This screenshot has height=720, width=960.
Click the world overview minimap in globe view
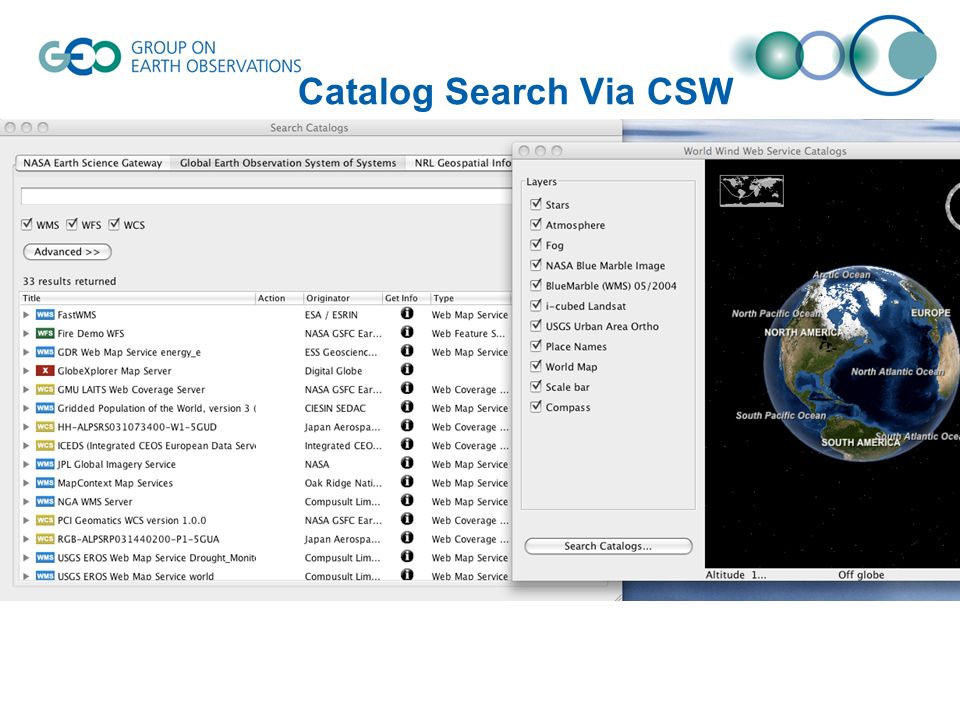(x=751, y=191)
